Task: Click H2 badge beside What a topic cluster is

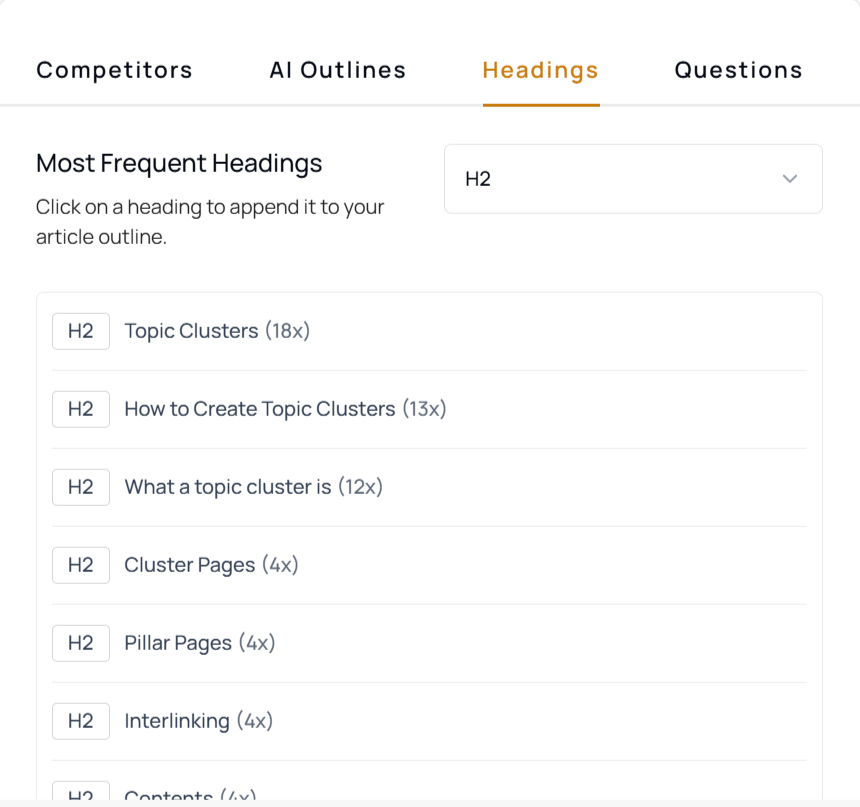Action: (81, 487)
